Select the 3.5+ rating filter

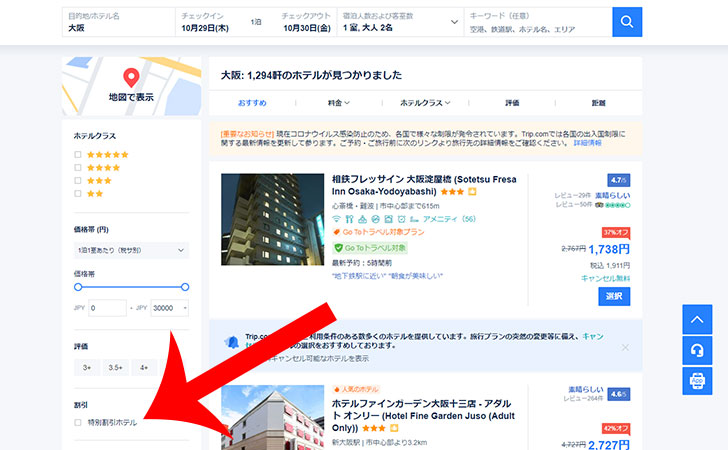click(115, 367)
